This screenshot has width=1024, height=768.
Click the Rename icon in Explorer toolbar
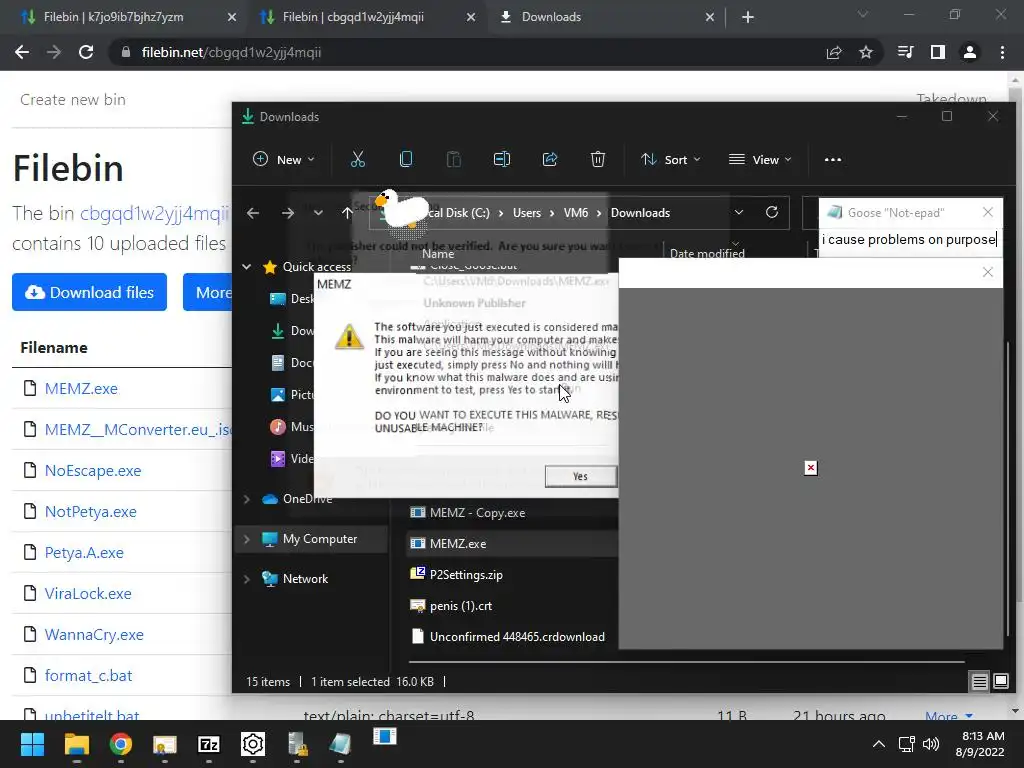coord(502,159)
